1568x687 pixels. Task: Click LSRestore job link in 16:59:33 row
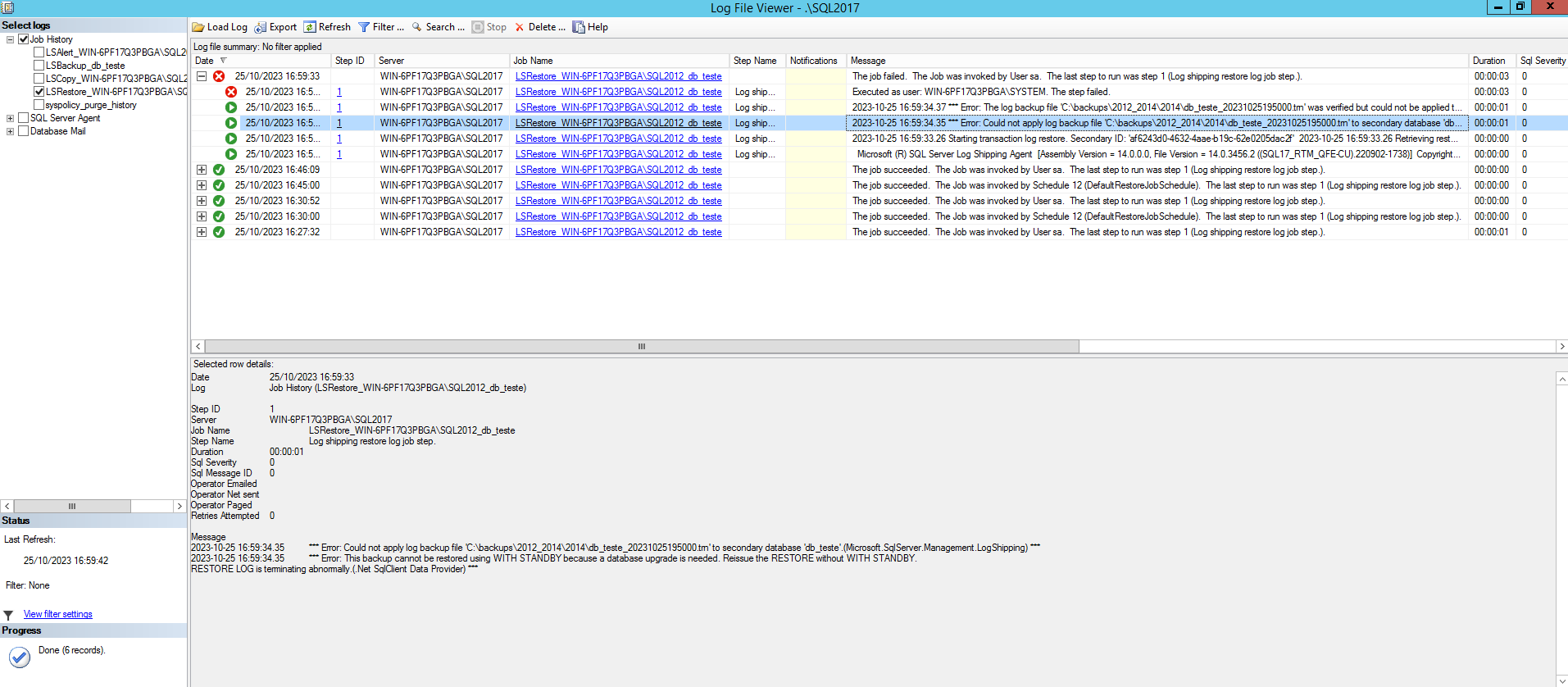tap(619, 76)
